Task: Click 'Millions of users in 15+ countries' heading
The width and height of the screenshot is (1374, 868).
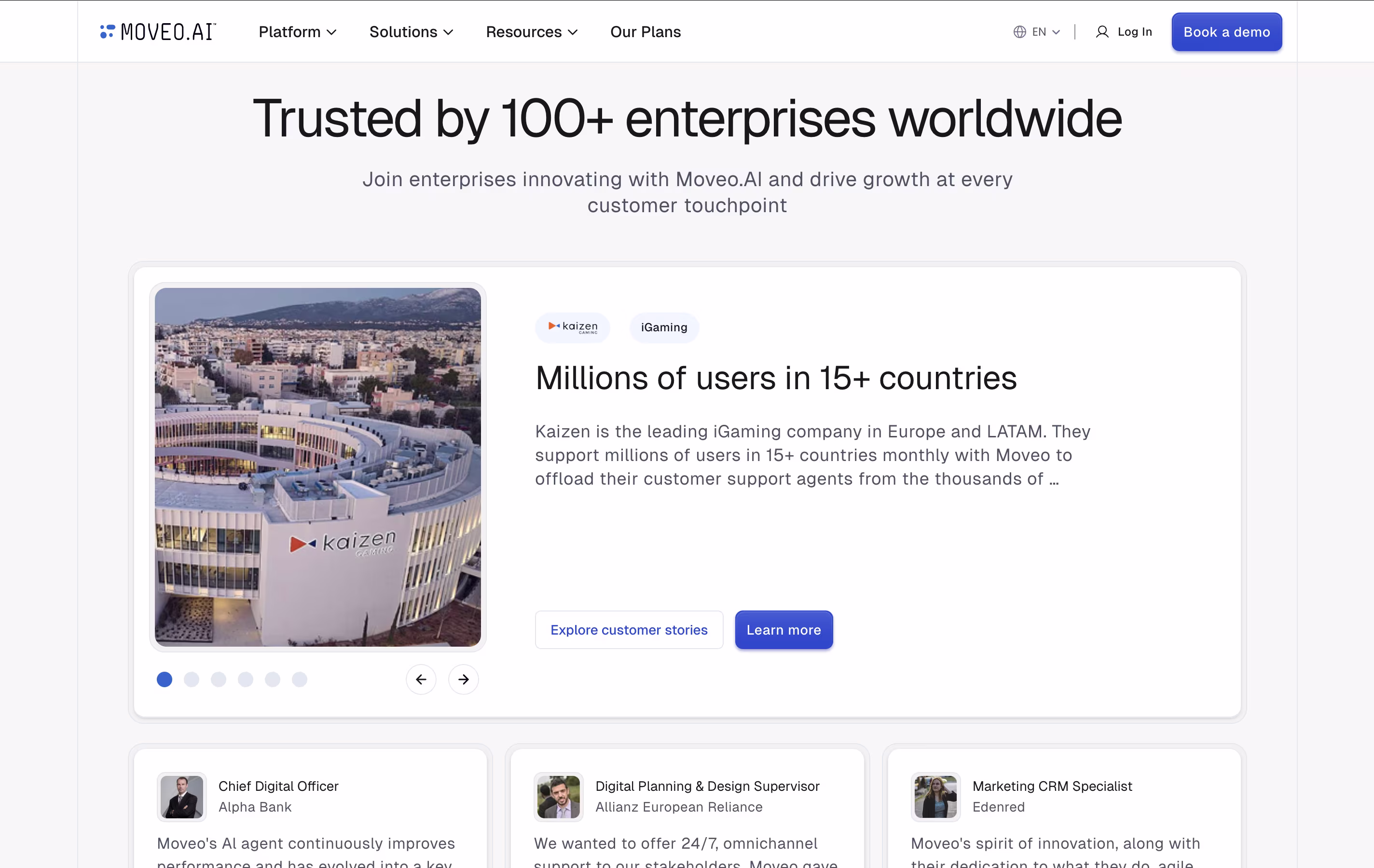Action: pos(776,378)
